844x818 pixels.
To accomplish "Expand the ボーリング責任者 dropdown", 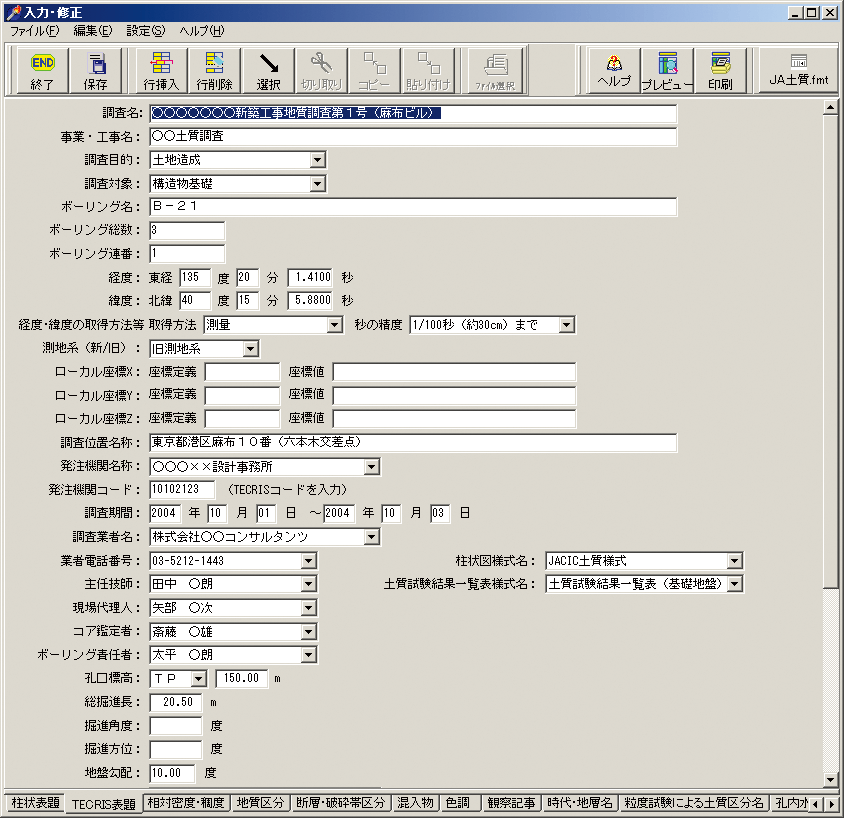I will point(308,655).
